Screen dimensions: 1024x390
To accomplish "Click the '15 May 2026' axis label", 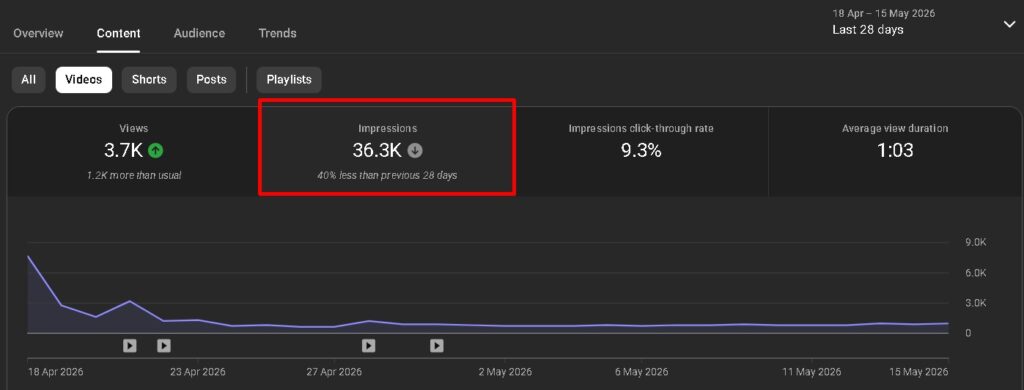I will (919, 372).
